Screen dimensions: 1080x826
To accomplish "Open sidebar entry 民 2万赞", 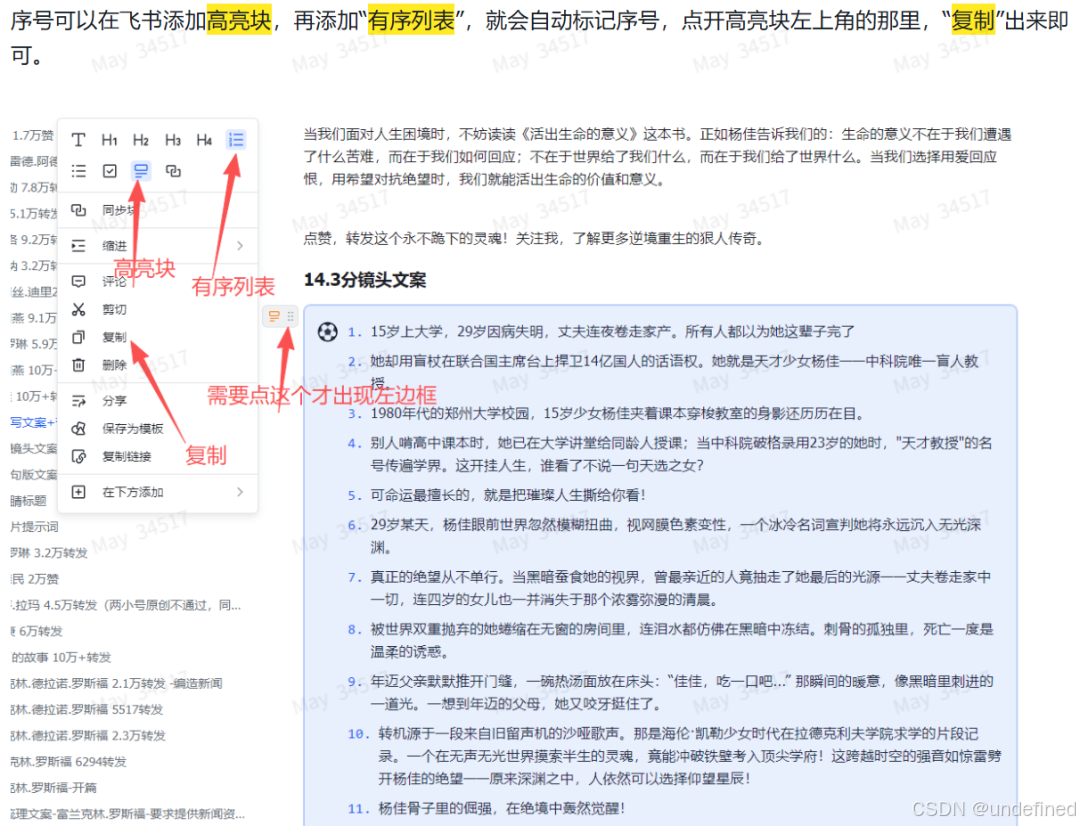I will click(34, 579).
